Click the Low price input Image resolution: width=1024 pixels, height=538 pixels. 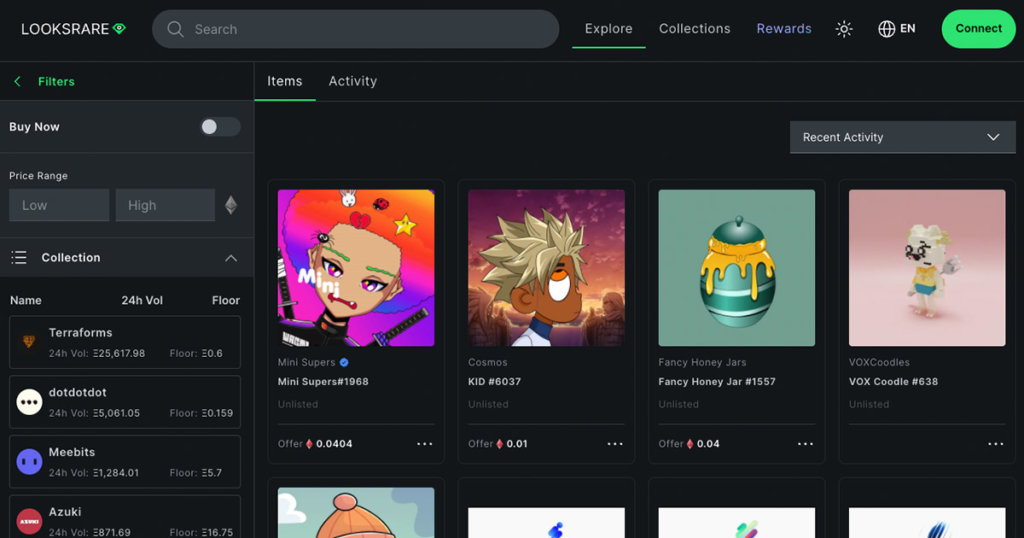pyautogui.click(x=59, y=205)
